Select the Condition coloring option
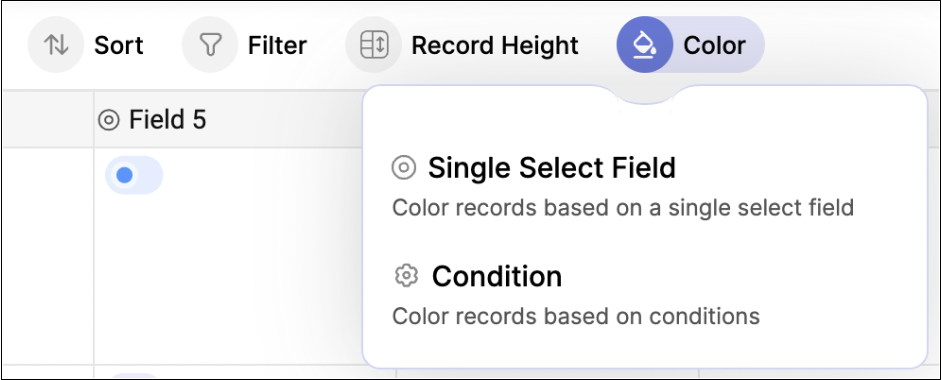The width and height of the screenshot is (942, 380). 497,276
